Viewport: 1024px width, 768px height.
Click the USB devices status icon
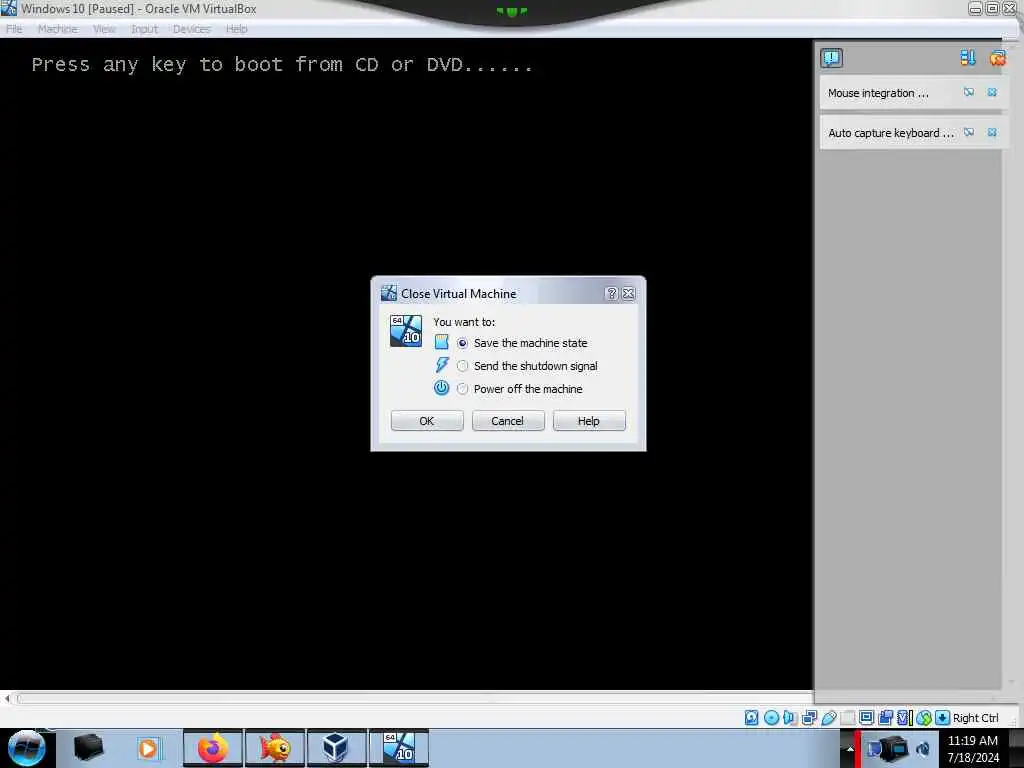click(828, 718)
